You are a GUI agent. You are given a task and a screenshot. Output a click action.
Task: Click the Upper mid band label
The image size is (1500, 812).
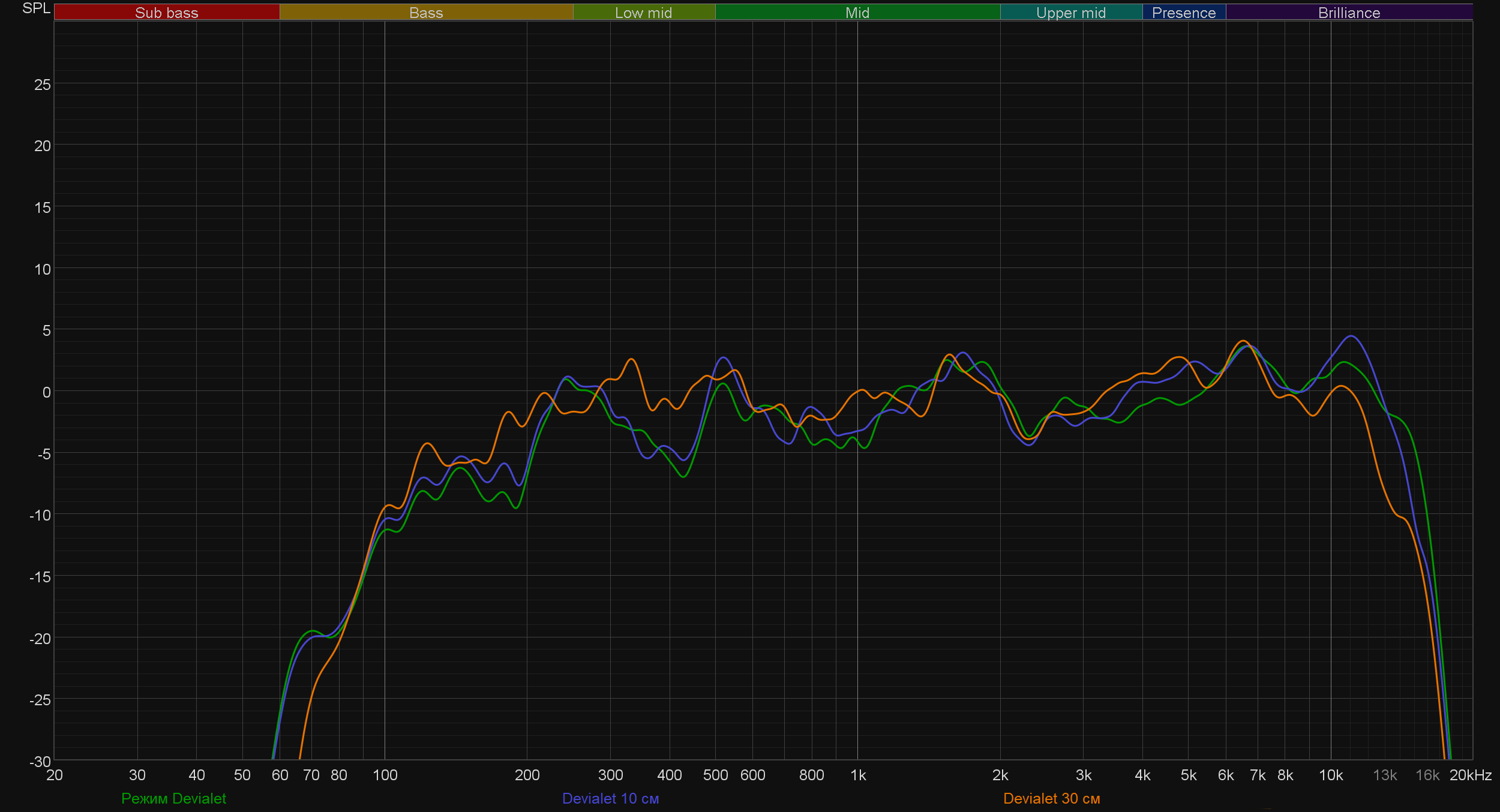pyautogui.click(x=1070, y=13)
